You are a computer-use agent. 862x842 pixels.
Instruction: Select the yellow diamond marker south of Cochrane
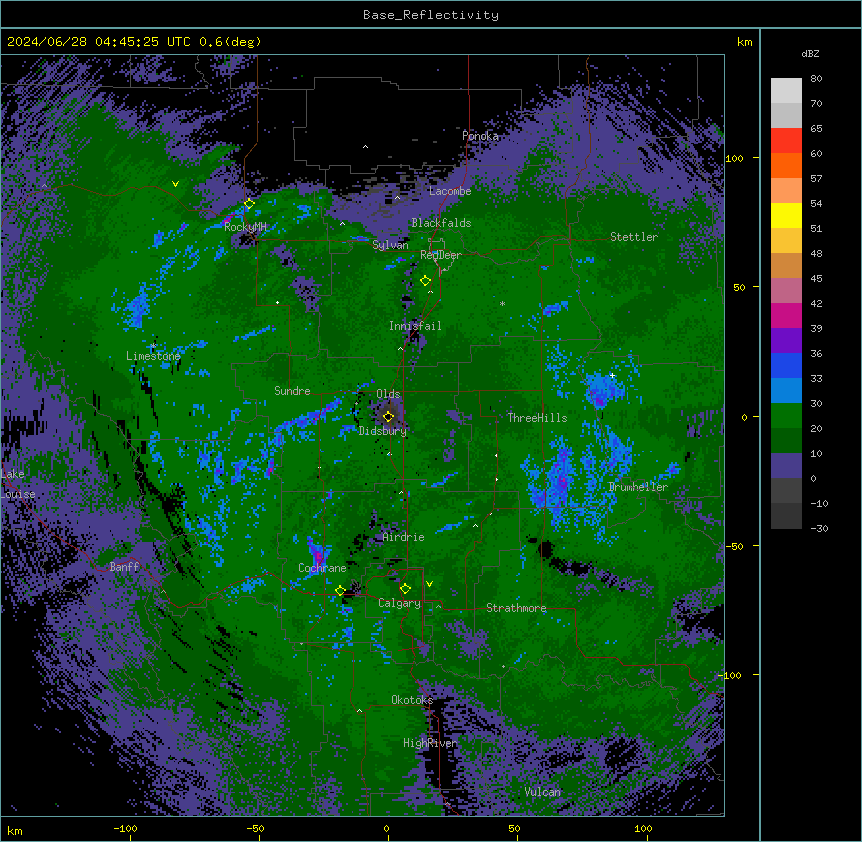click(340, 591)
